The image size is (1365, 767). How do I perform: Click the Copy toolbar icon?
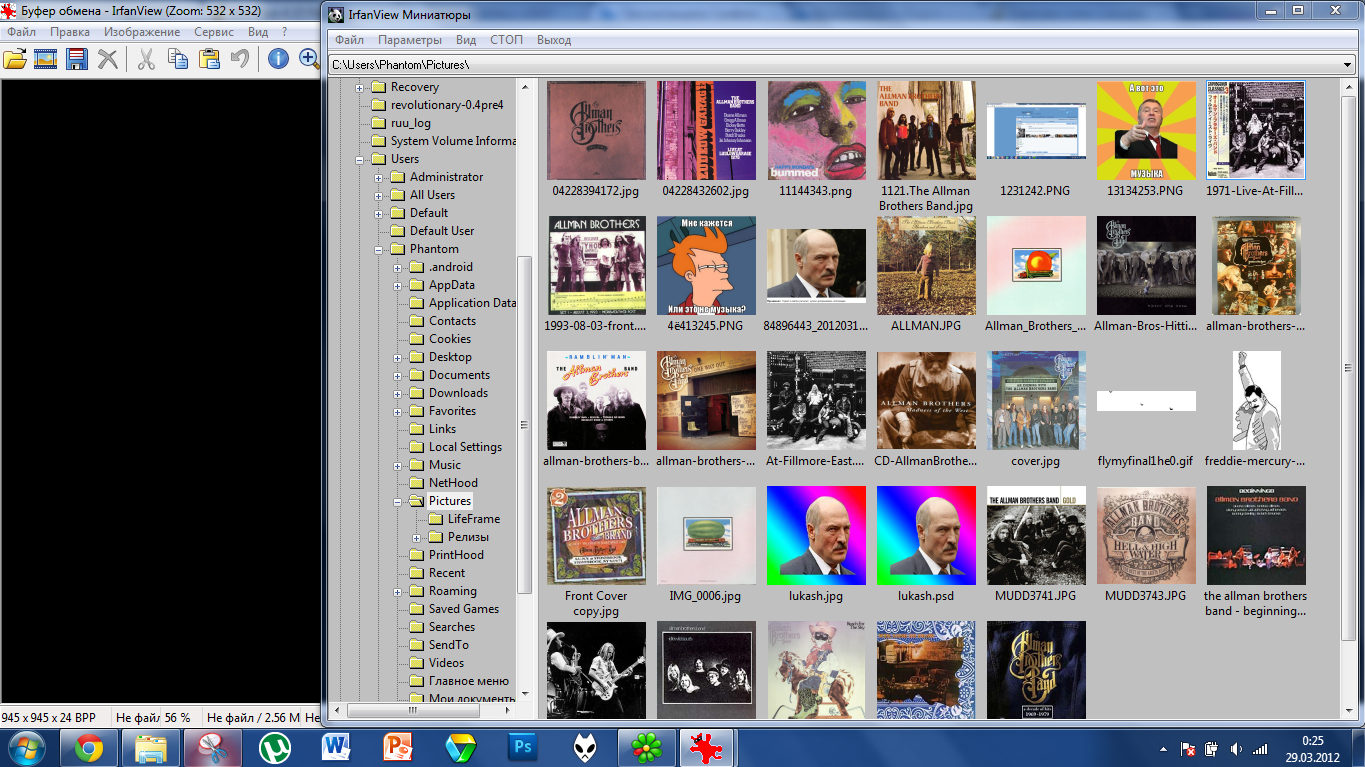click(178, 59)
